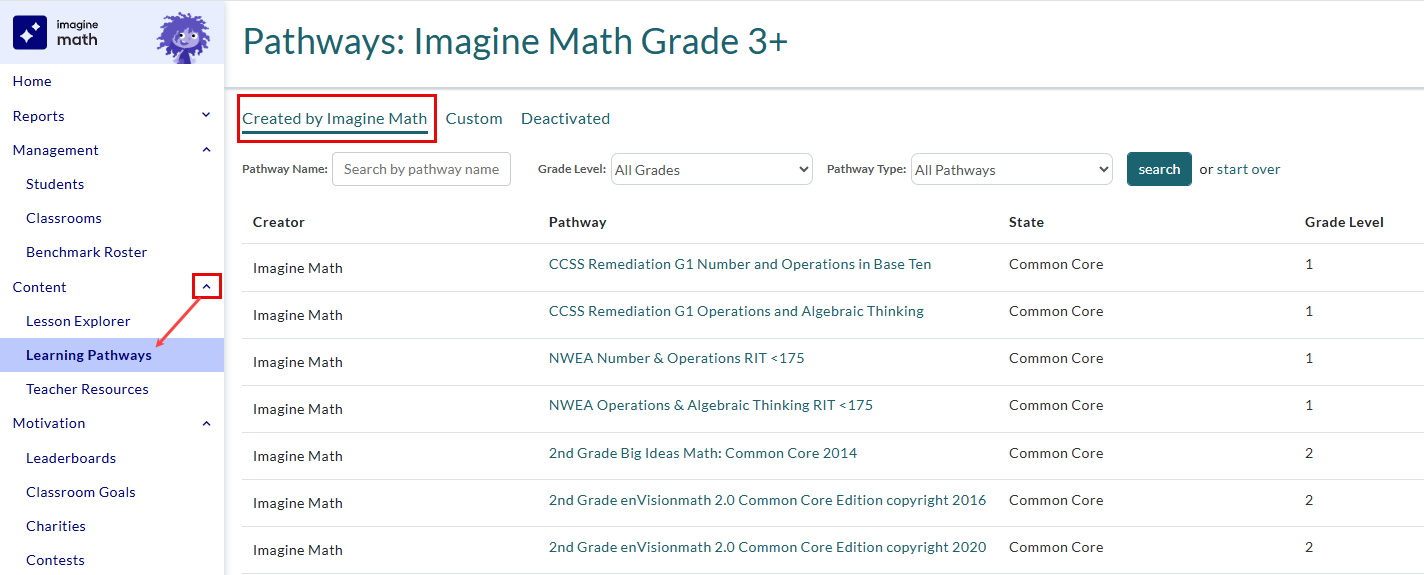The image size is (1424, 575).
Task: Open Reports in the sidebar
Action: click(x=38, y=116)
